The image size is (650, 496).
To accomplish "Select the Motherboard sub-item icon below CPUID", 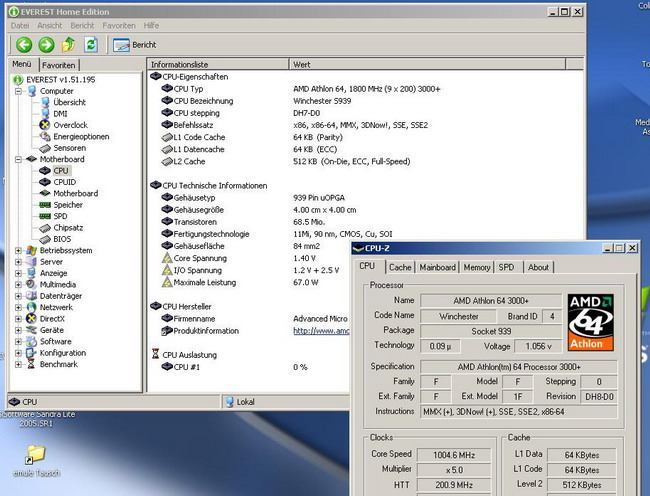I will click(x=45, y=193).
